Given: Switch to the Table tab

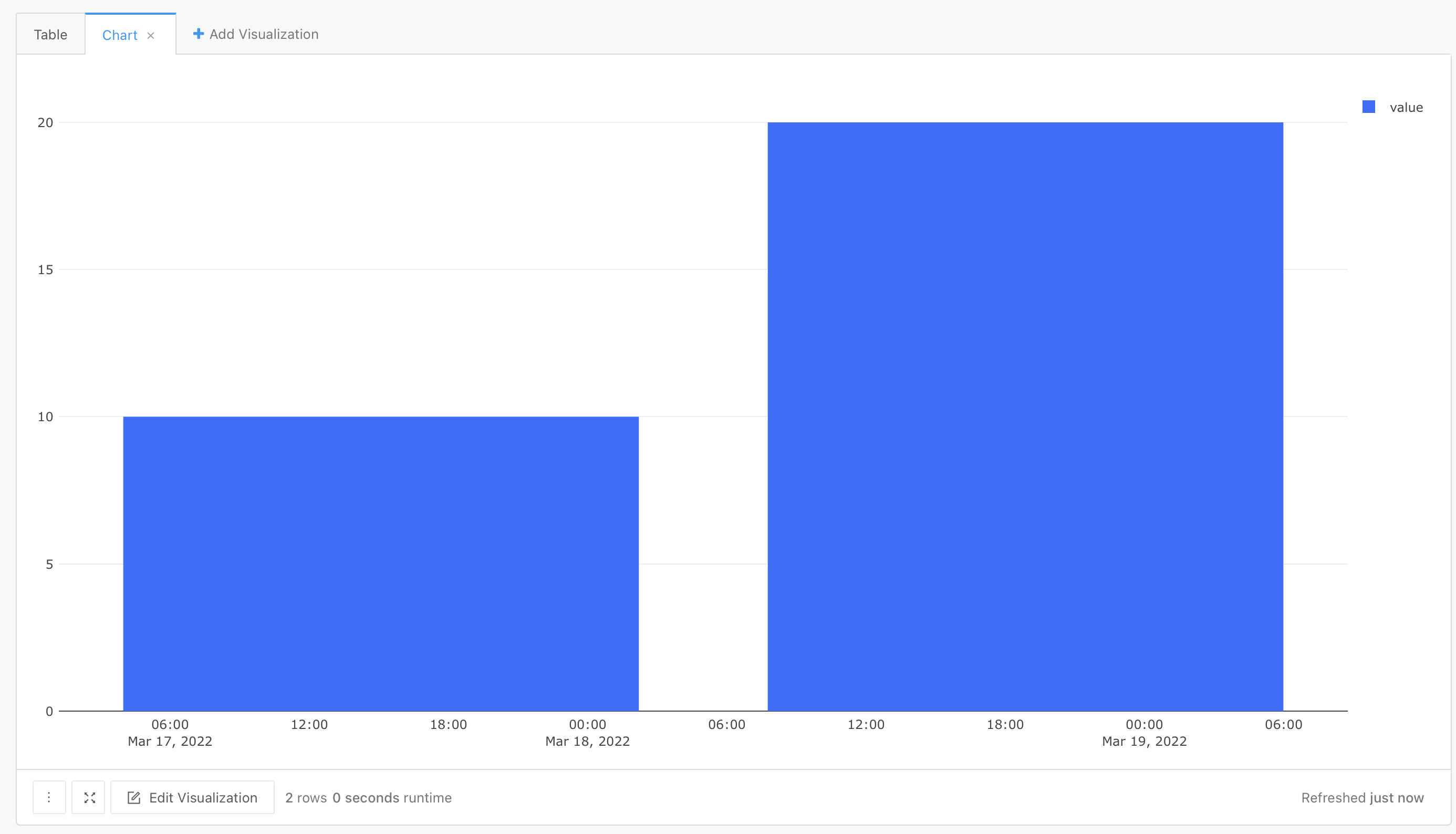Looking at the screenshot, I should 50,34.
